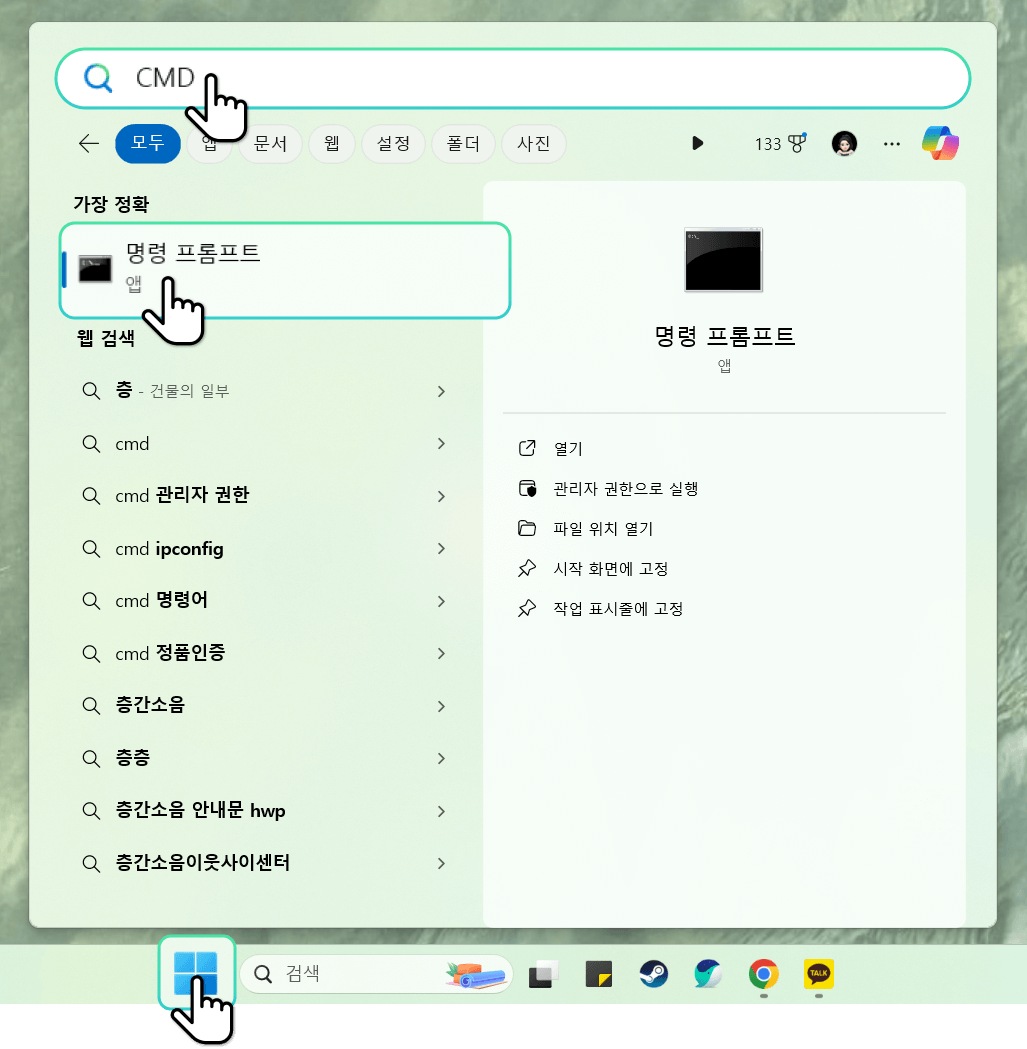This screenshot has height=1049, width=1027.
Task: Open Copilot from the search panel
Action: (940, 143)
